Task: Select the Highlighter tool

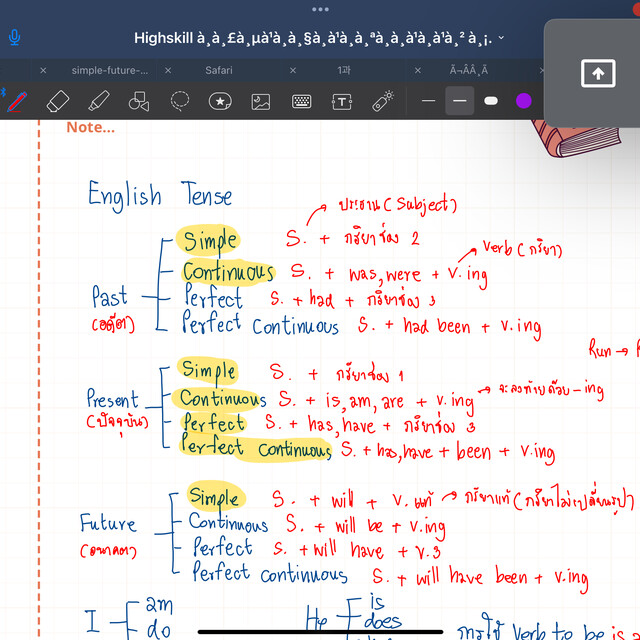Action: pos(98,101)
